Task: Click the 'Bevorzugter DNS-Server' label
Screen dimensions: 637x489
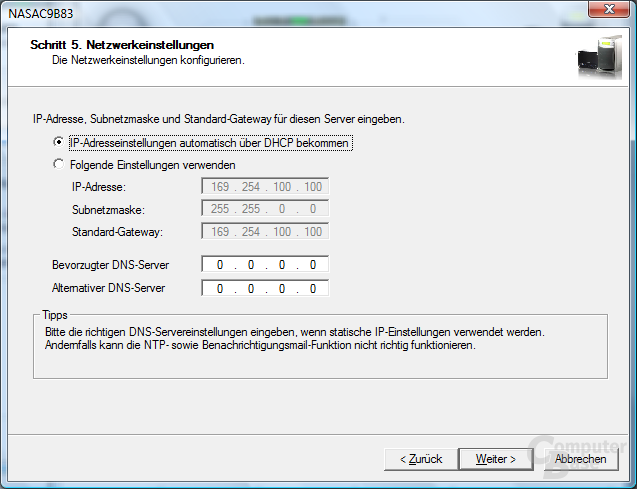Action: [110, 265]
